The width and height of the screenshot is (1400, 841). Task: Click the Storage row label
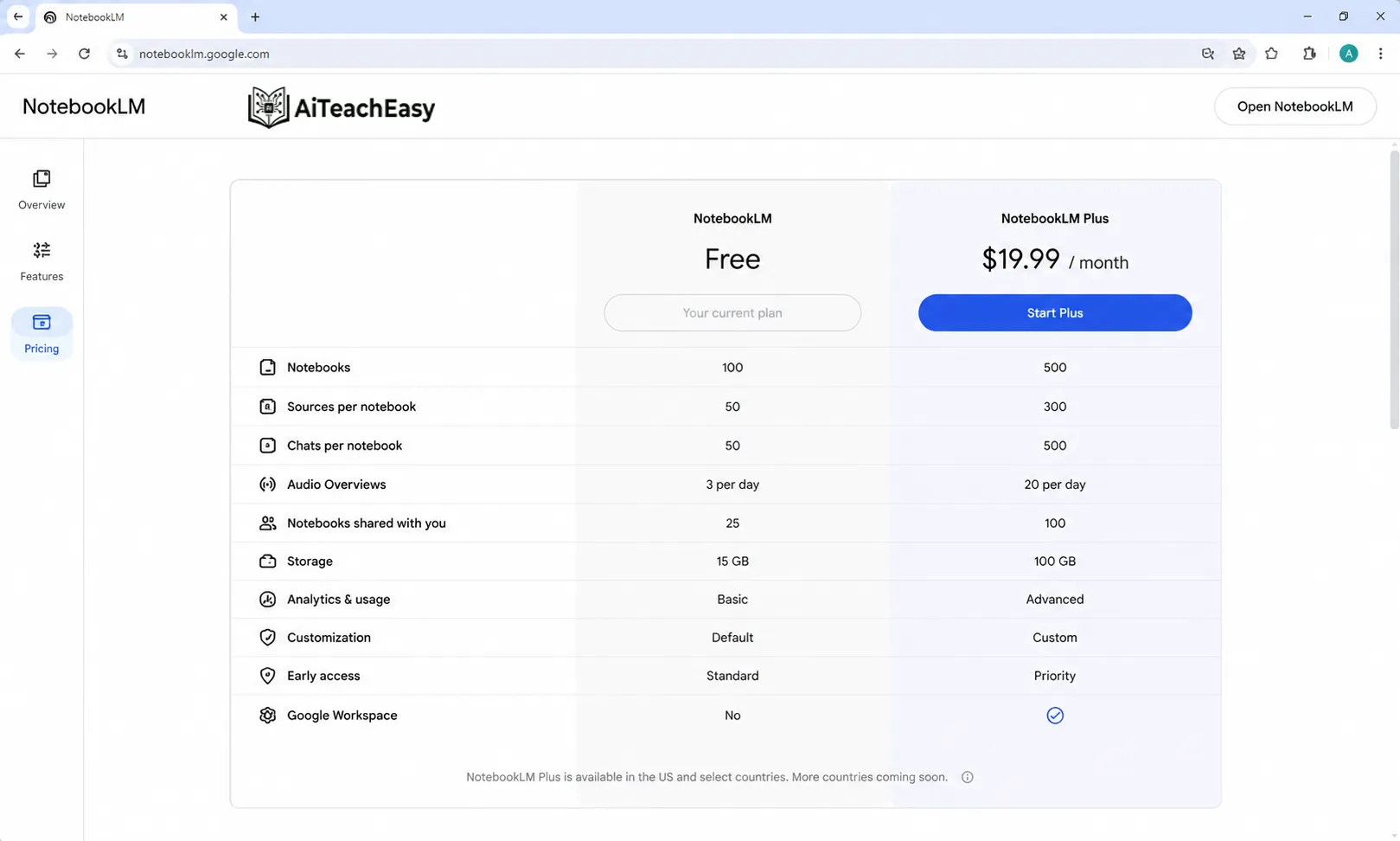coord(310,562)
